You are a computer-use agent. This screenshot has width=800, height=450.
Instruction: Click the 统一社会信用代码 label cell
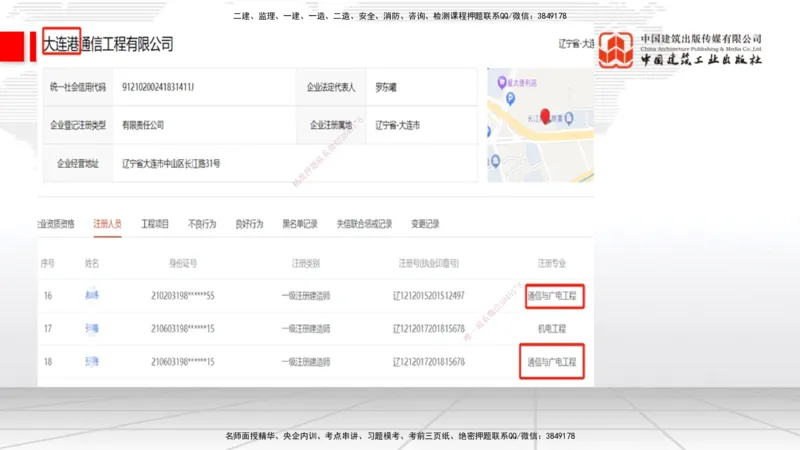[78, 87]
